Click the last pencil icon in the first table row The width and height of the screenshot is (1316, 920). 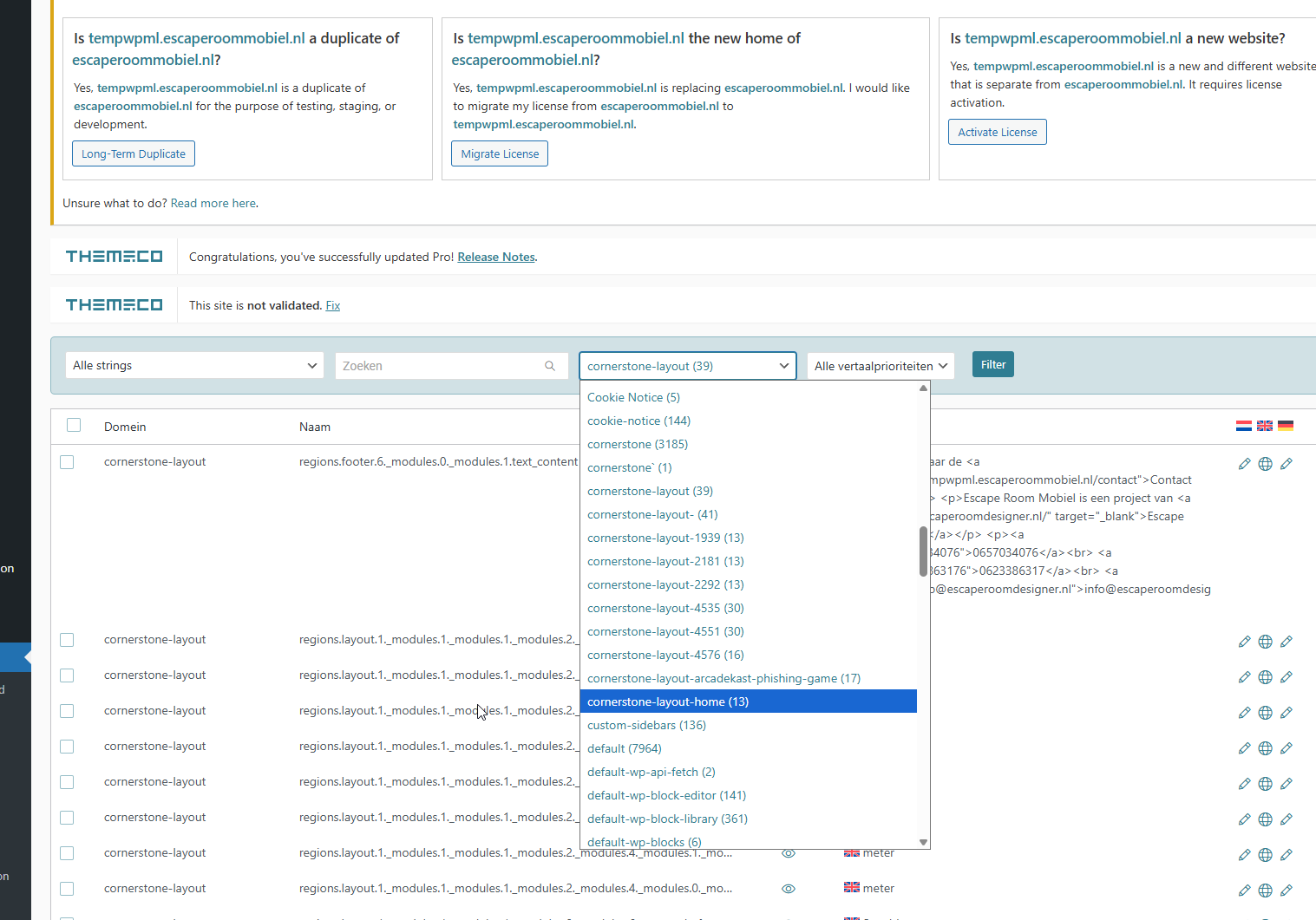click(1287, 464)
